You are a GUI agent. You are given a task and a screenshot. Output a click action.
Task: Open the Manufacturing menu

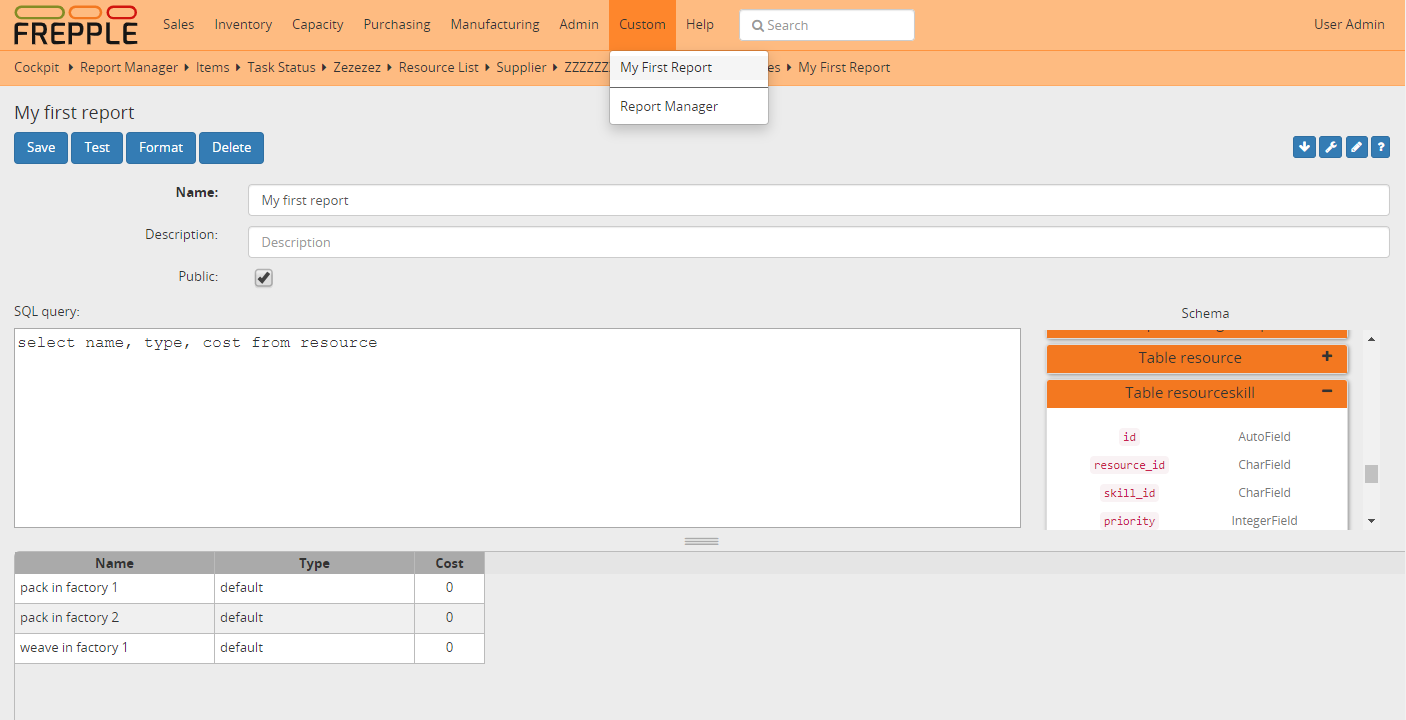[x=494, y=24]
